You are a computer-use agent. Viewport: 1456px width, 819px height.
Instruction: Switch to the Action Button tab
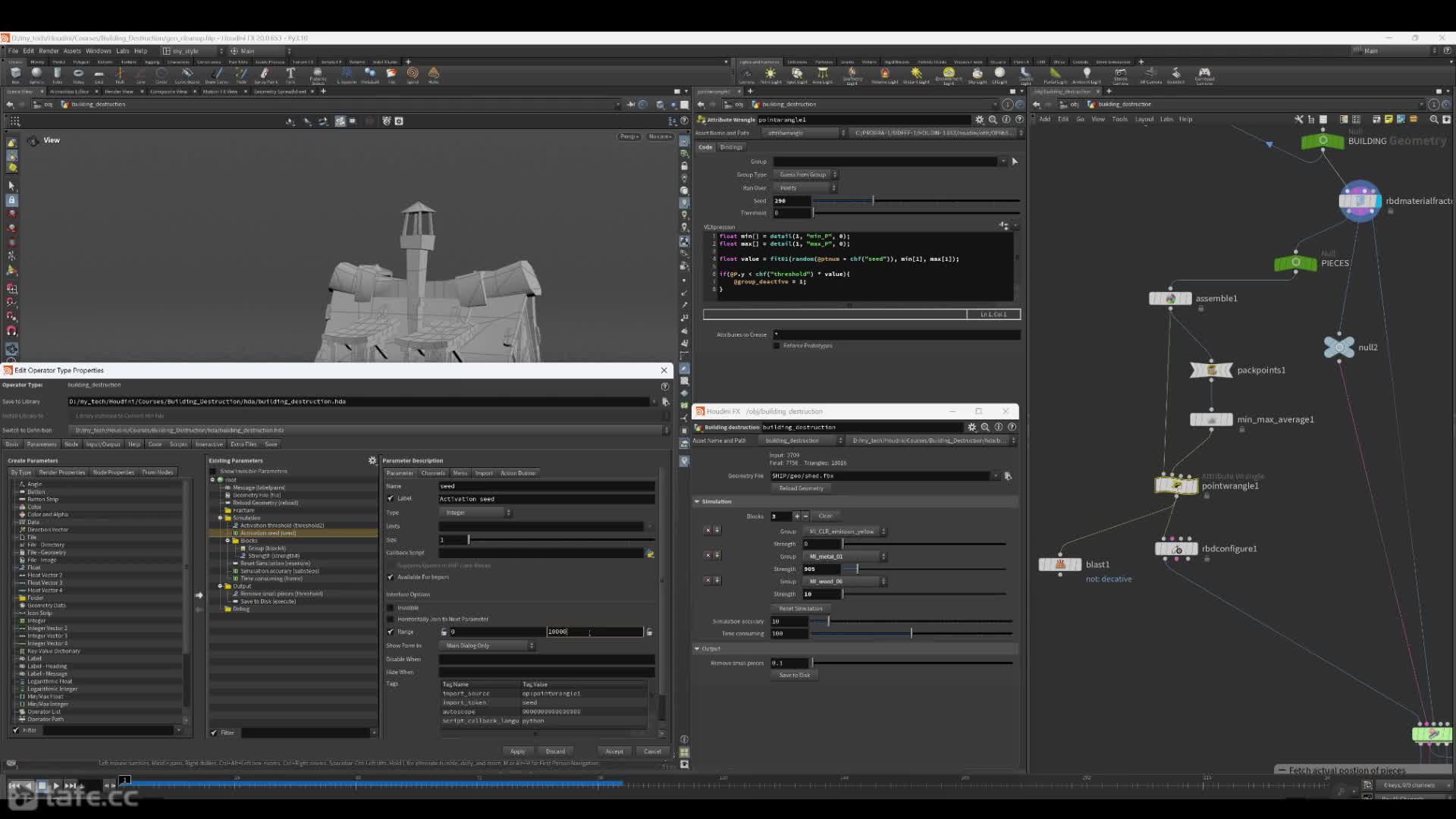tap(518, 473)
